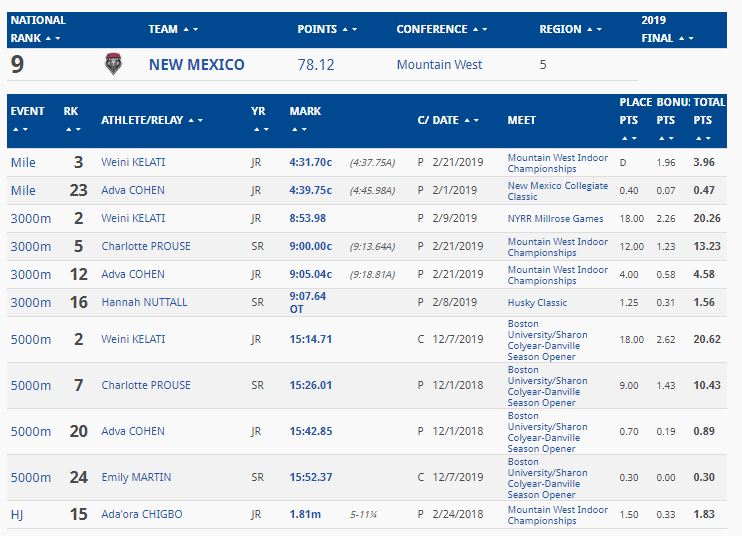Sort YR column descending arrow
742x536 pixels.
point(266,129)
